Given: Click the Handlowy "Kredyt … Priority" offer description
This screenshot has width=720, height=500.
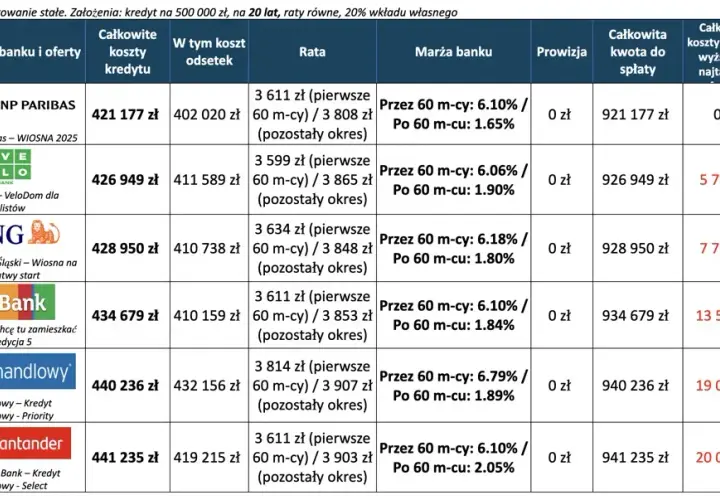Looking at the screenshot, I should 27,410.
